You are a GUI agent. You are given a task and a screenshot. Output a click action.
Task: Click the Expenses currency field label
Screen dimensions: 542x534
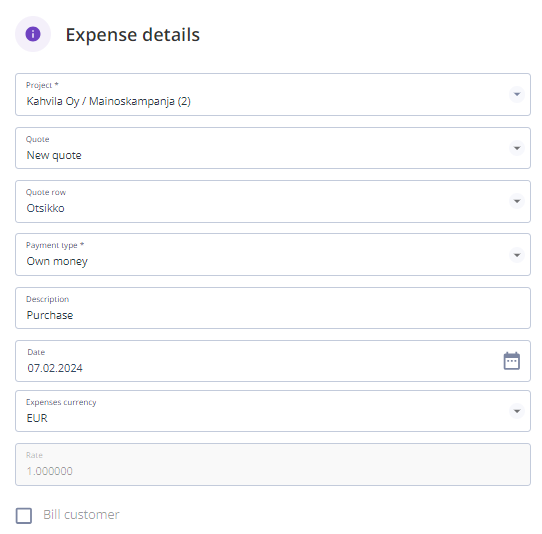coord(61,402)
